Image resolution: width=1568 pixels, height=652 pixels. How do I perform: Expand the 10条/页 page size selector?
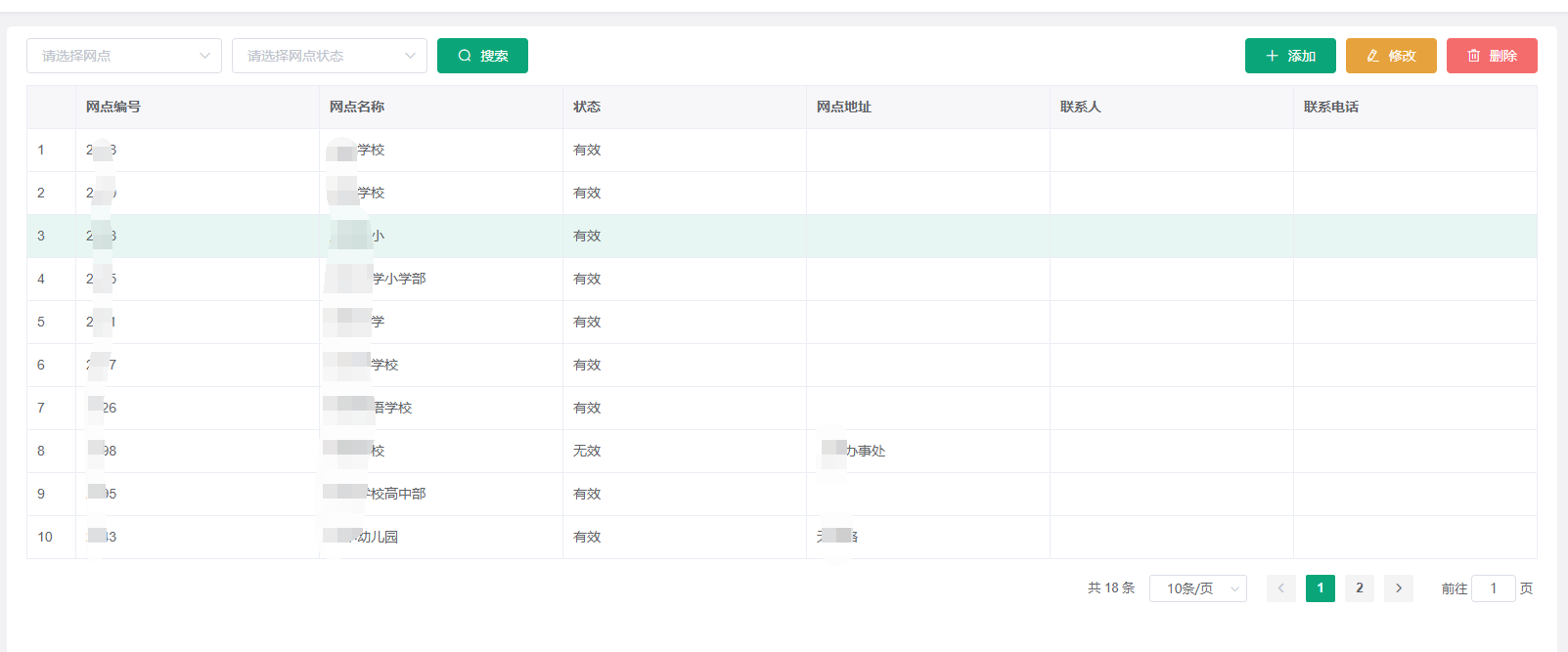pyautogui.click(x=1197, y=588)
